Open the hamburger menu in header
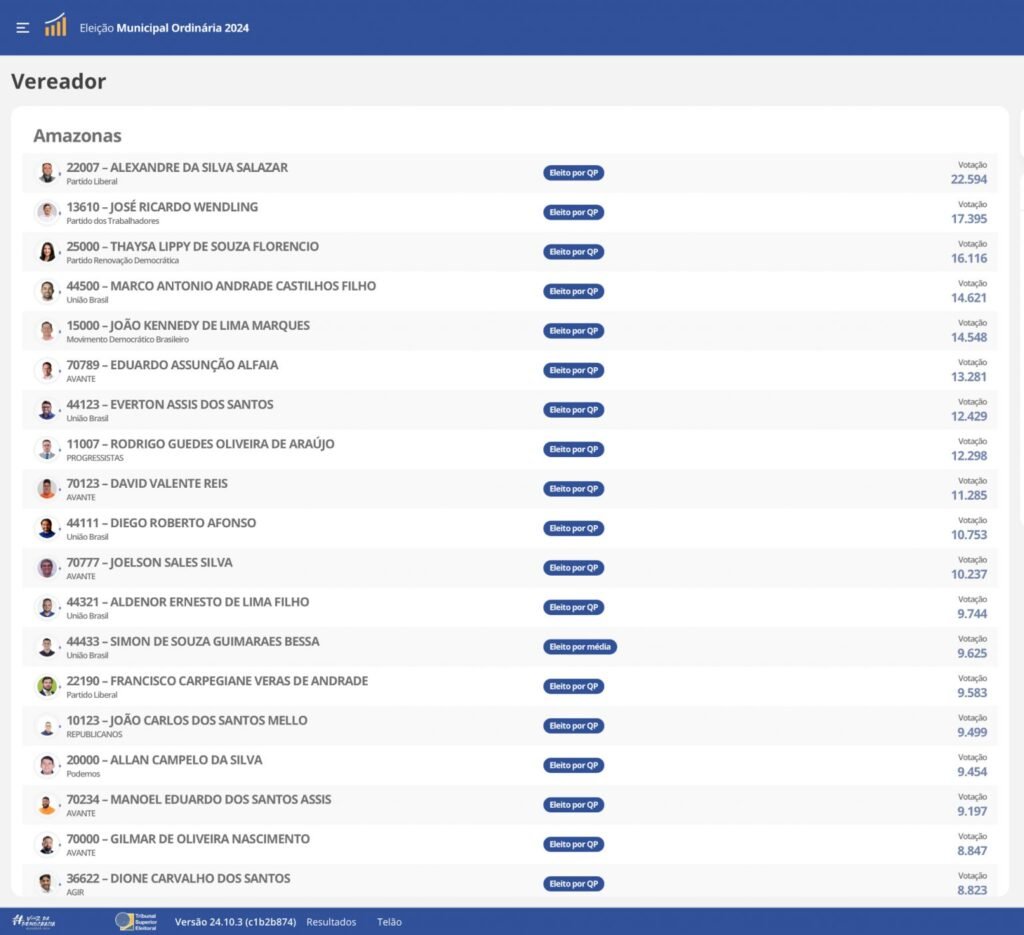The height and width of the screenshot is (935, 1024). coord(23,27)
